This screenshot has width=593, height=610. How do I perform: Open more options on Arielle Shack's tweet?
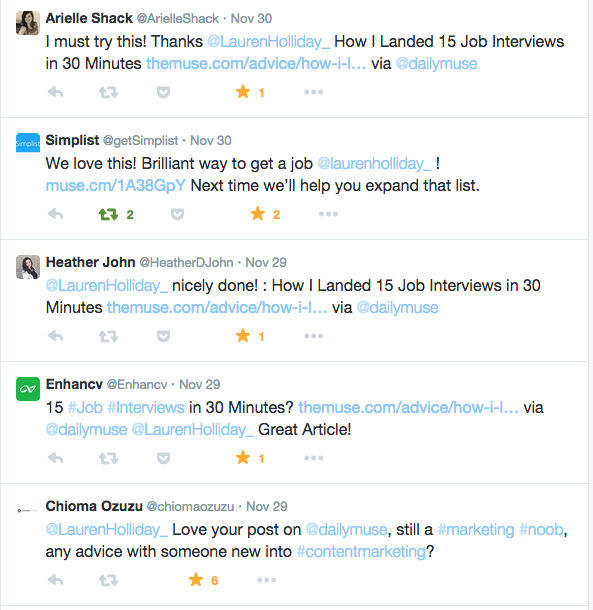pyautogui.click(x=314, y=92)
